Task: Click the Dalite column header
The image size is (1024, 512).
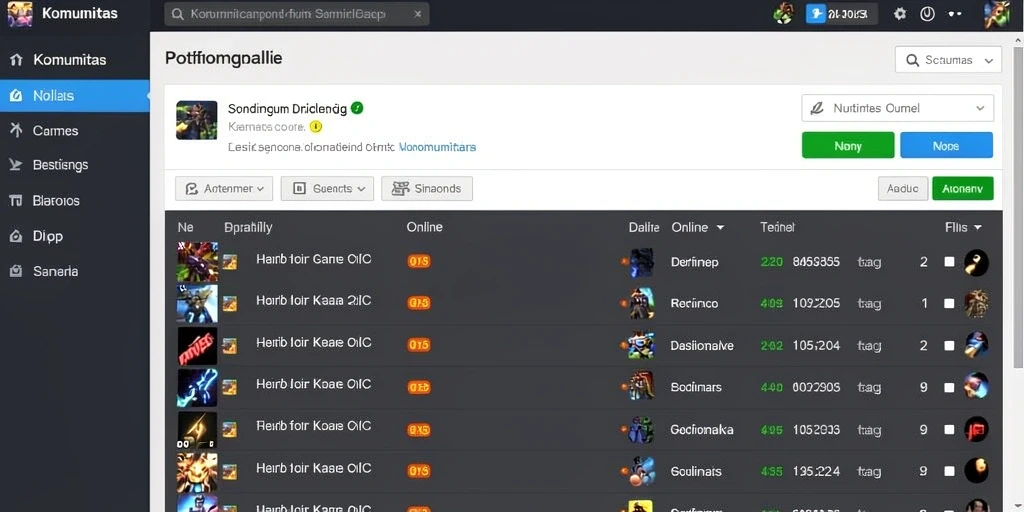Action: coord(644,227)
